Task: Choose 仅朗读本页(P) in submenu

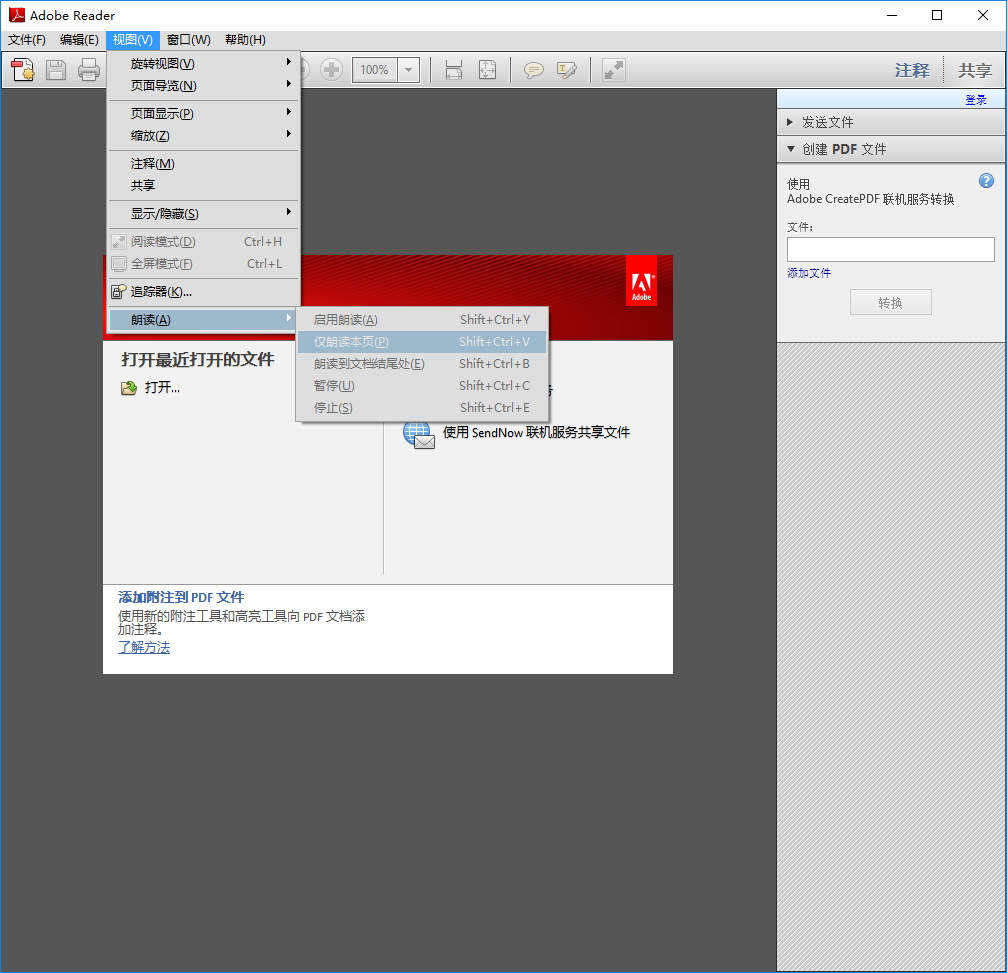Action: [x=422, y=342]
